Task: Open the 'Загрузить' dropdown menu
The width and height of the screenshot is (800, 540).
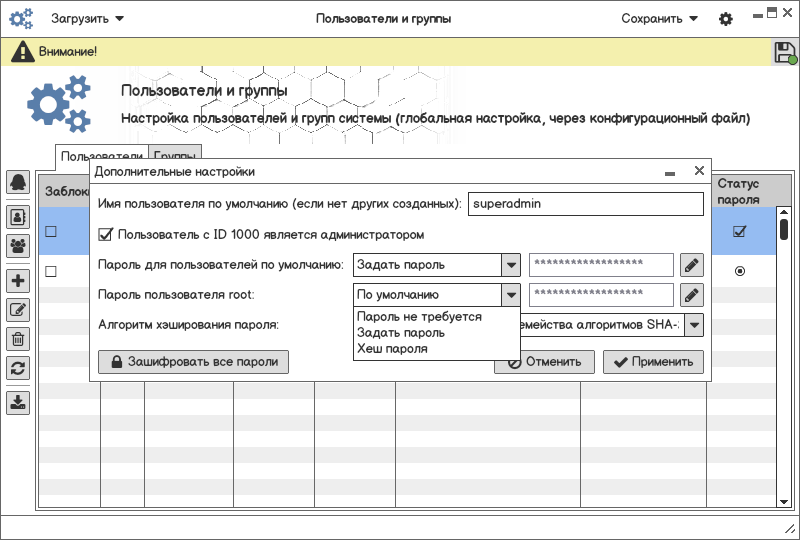Action: coord(87,19)
